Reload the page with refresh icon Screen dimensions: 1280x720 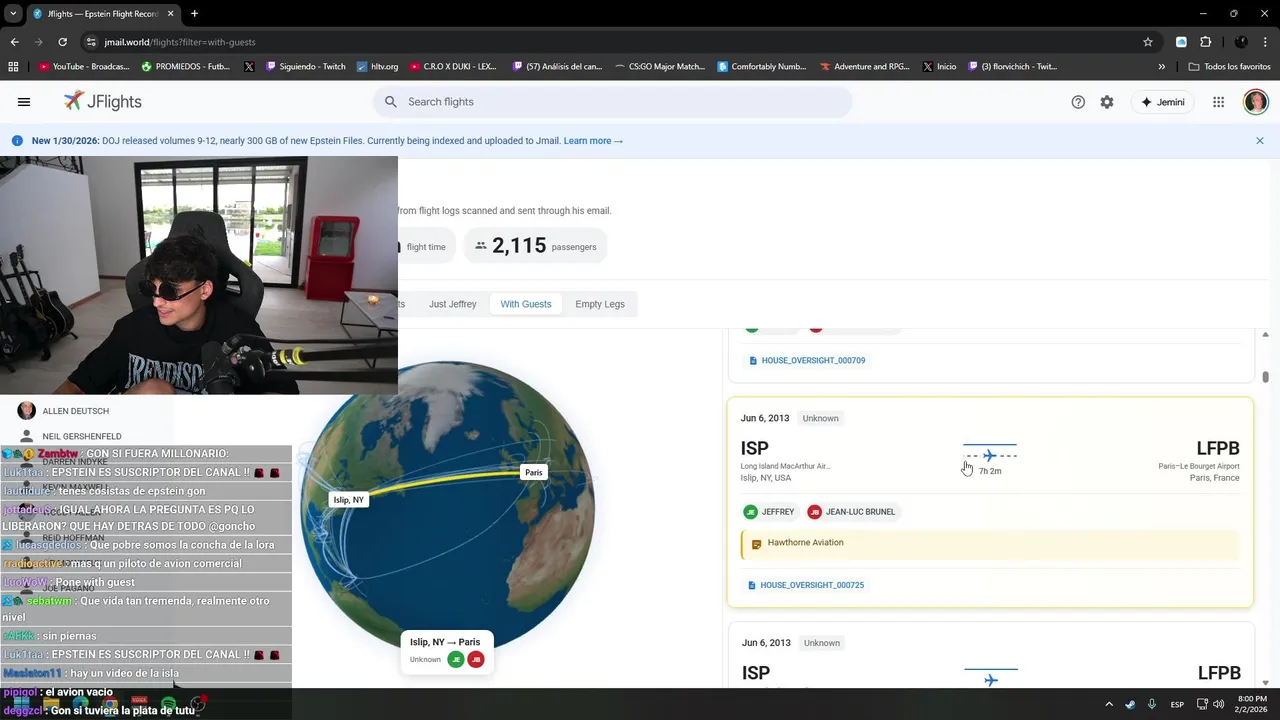tap(62, 42)
